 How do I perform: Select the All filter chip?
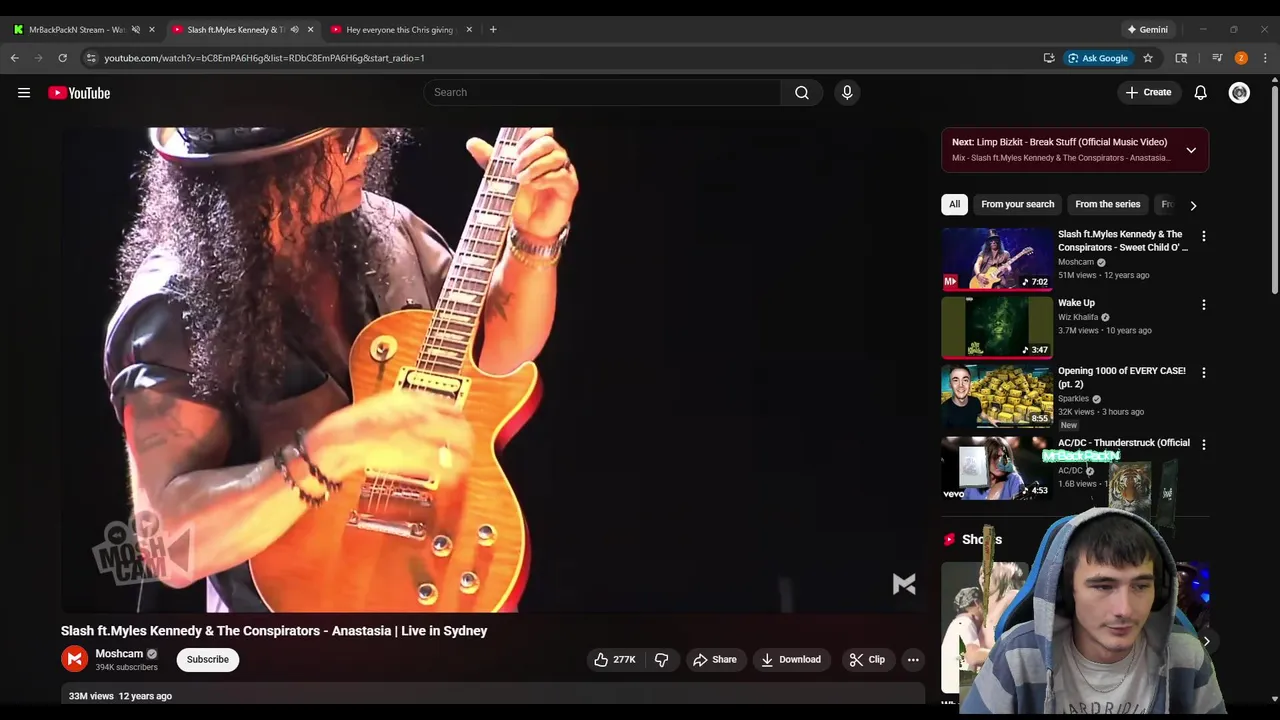coord(955,204)
